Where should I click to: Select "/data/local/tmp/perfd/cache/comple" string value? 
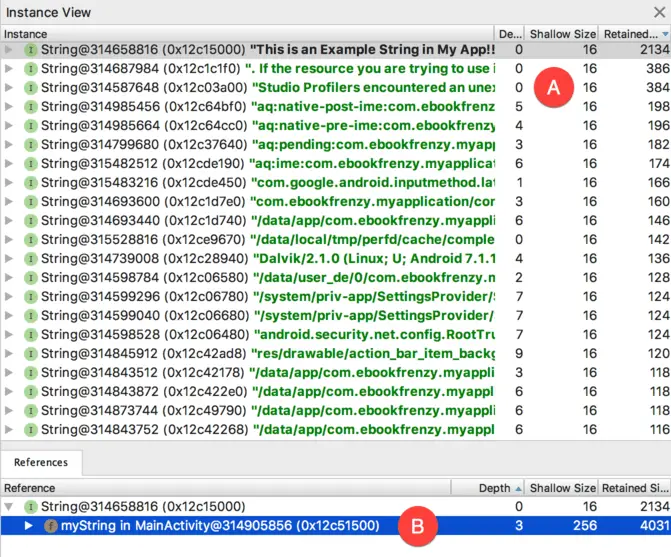tap(372, 240)
